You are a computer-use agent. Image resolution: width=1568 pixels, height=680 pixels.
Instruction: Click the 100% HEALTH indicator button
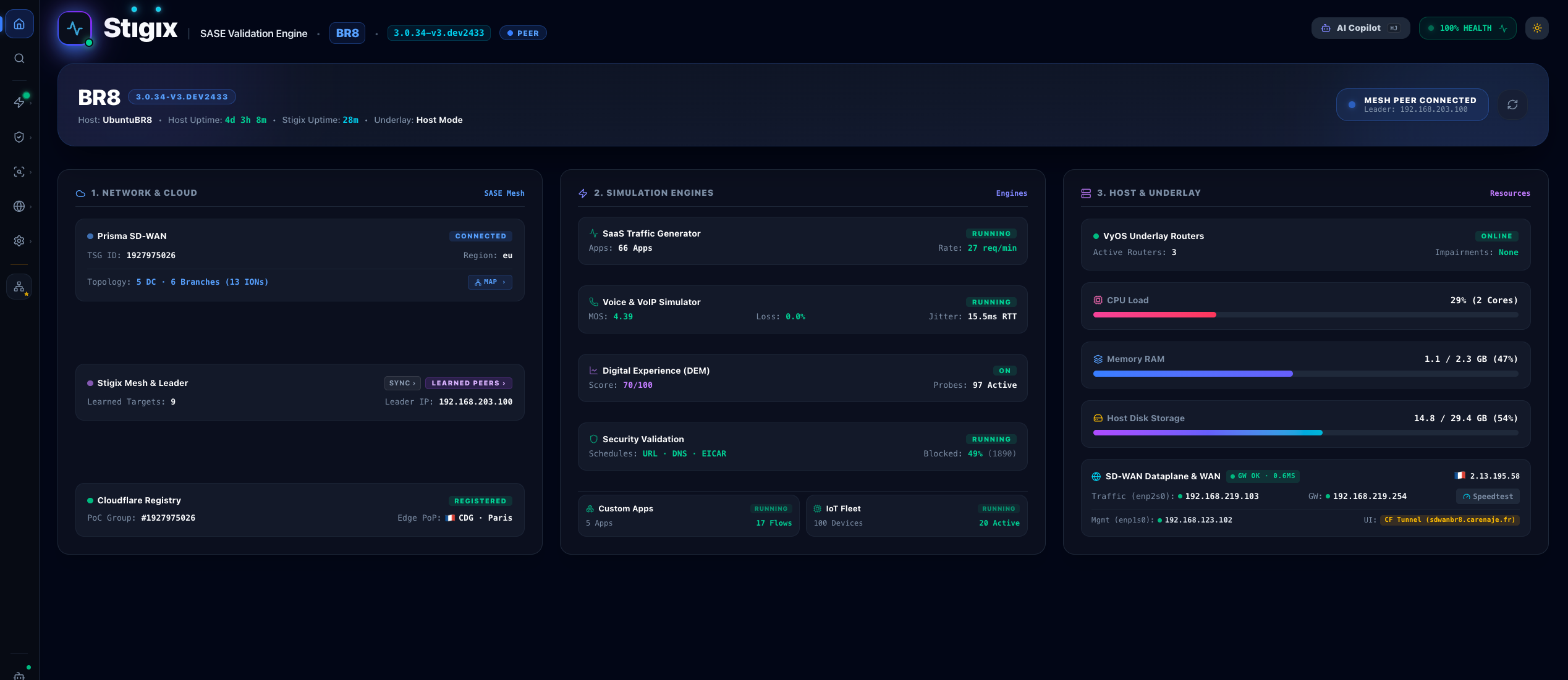1467,28
